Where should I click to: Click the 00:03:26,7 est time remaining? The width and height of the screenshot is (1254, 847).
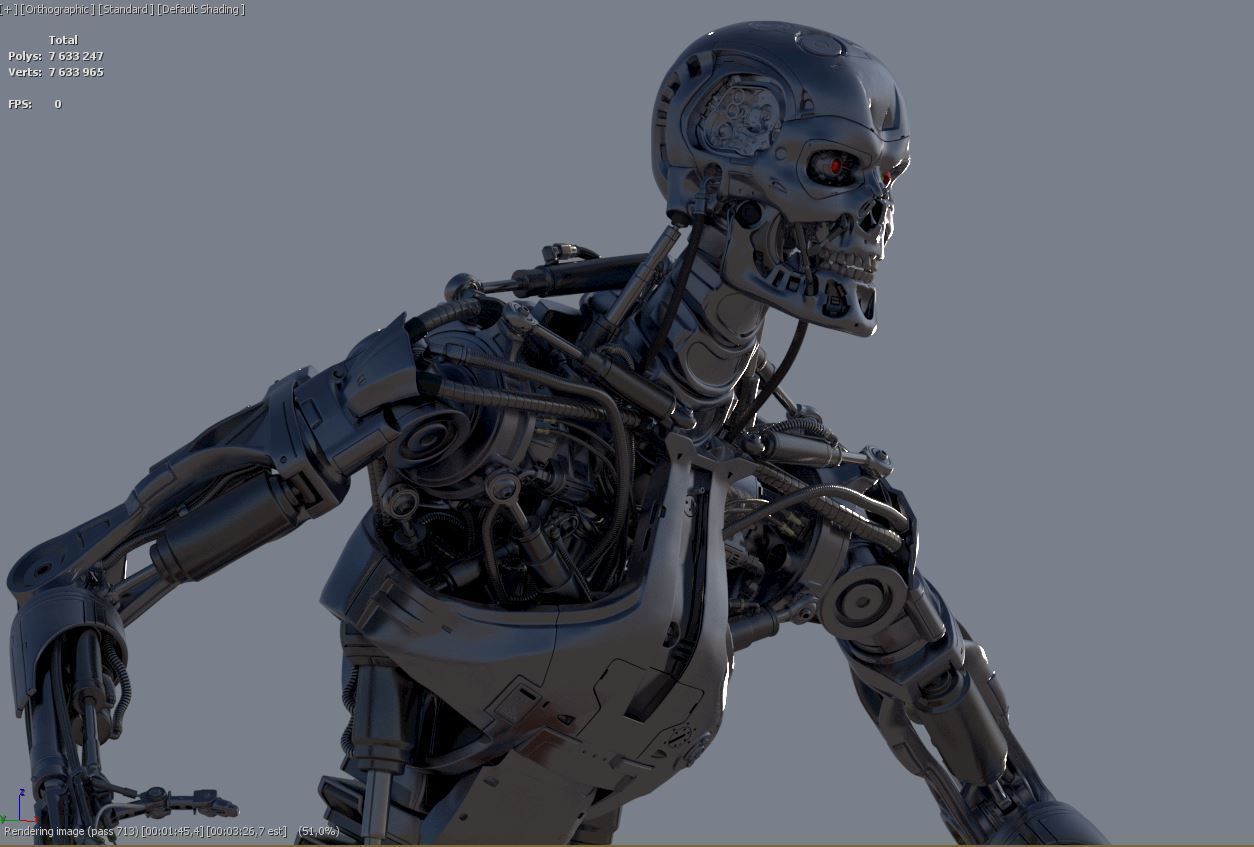[248, 831]
